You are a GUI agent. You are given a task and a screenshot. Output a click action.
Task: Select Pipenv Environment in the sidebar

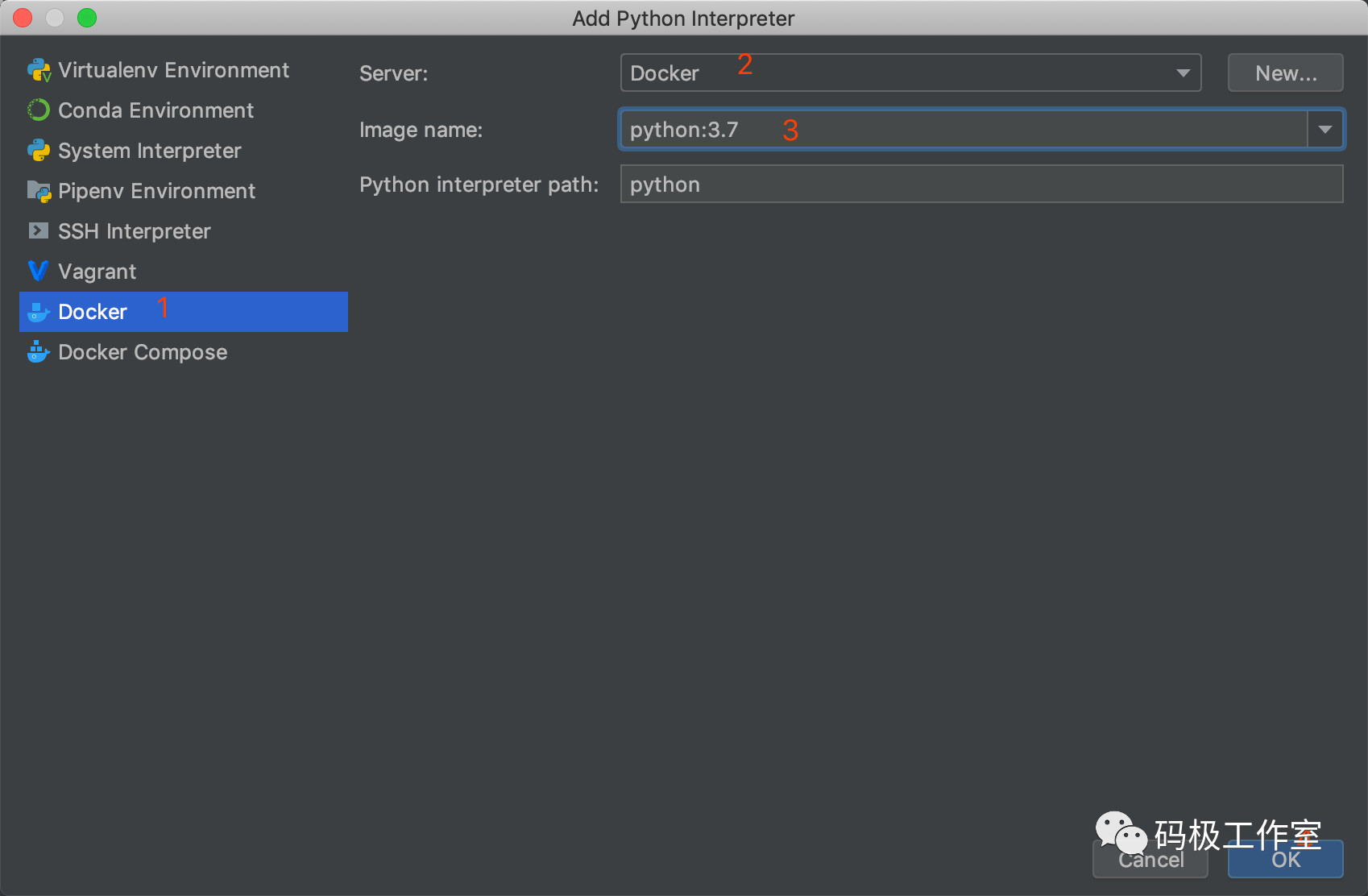155,191
